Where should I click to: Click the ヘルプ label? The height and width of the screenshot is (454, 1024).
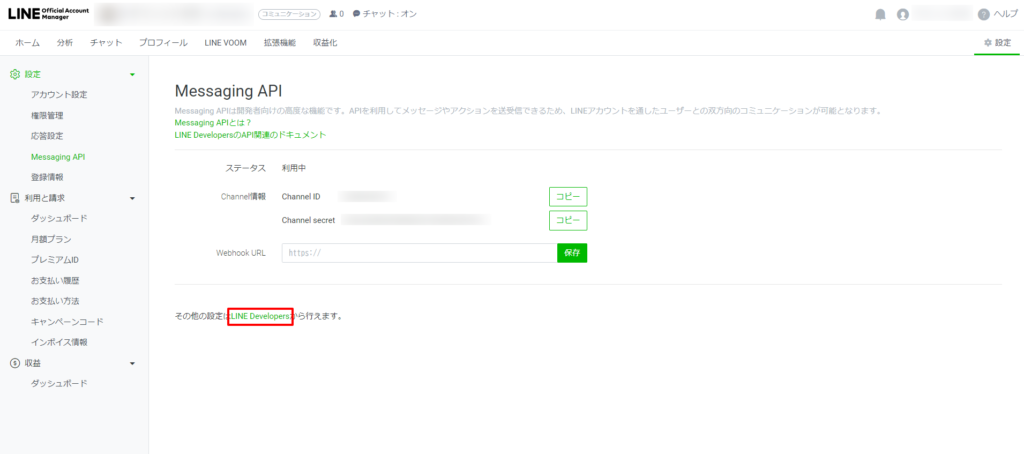tap(1005, 14)
